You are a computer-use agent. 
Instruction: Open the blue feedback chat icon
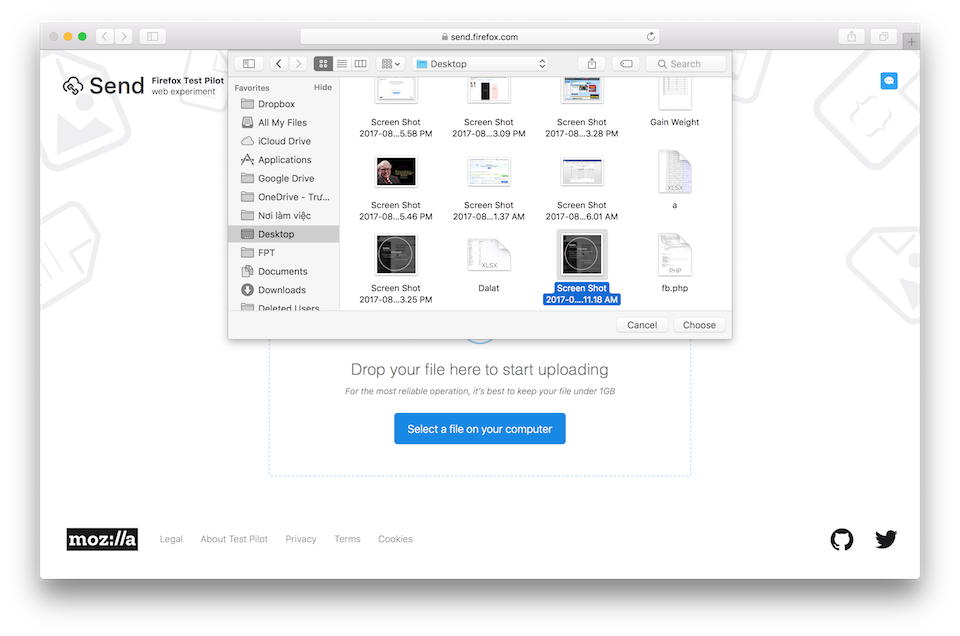coord(889,81)
